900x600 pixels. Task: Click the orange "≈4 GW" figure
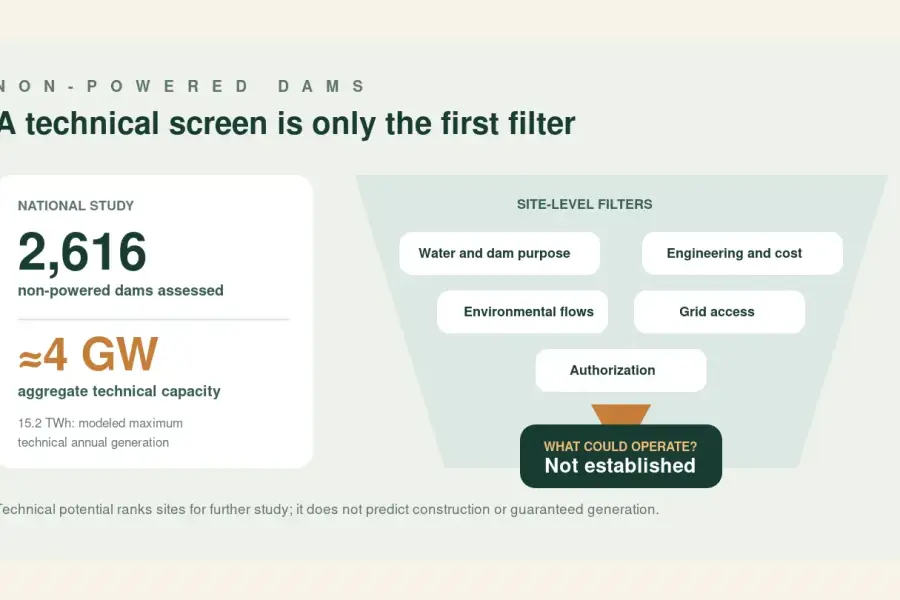(x=88, y=354)
